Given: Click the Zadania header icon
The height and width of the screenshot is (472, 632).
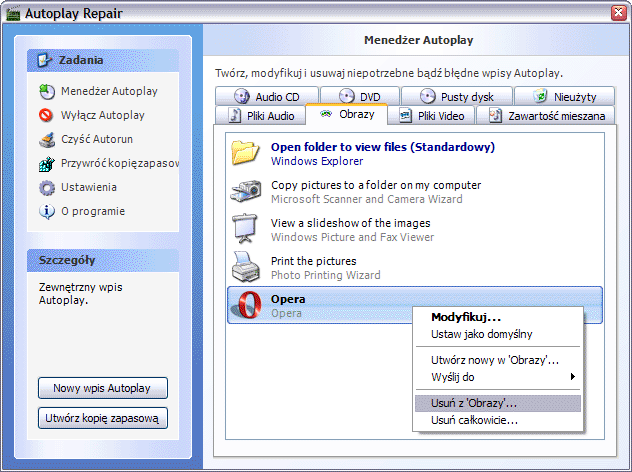Looking at the screenshot, I should 44,60.
